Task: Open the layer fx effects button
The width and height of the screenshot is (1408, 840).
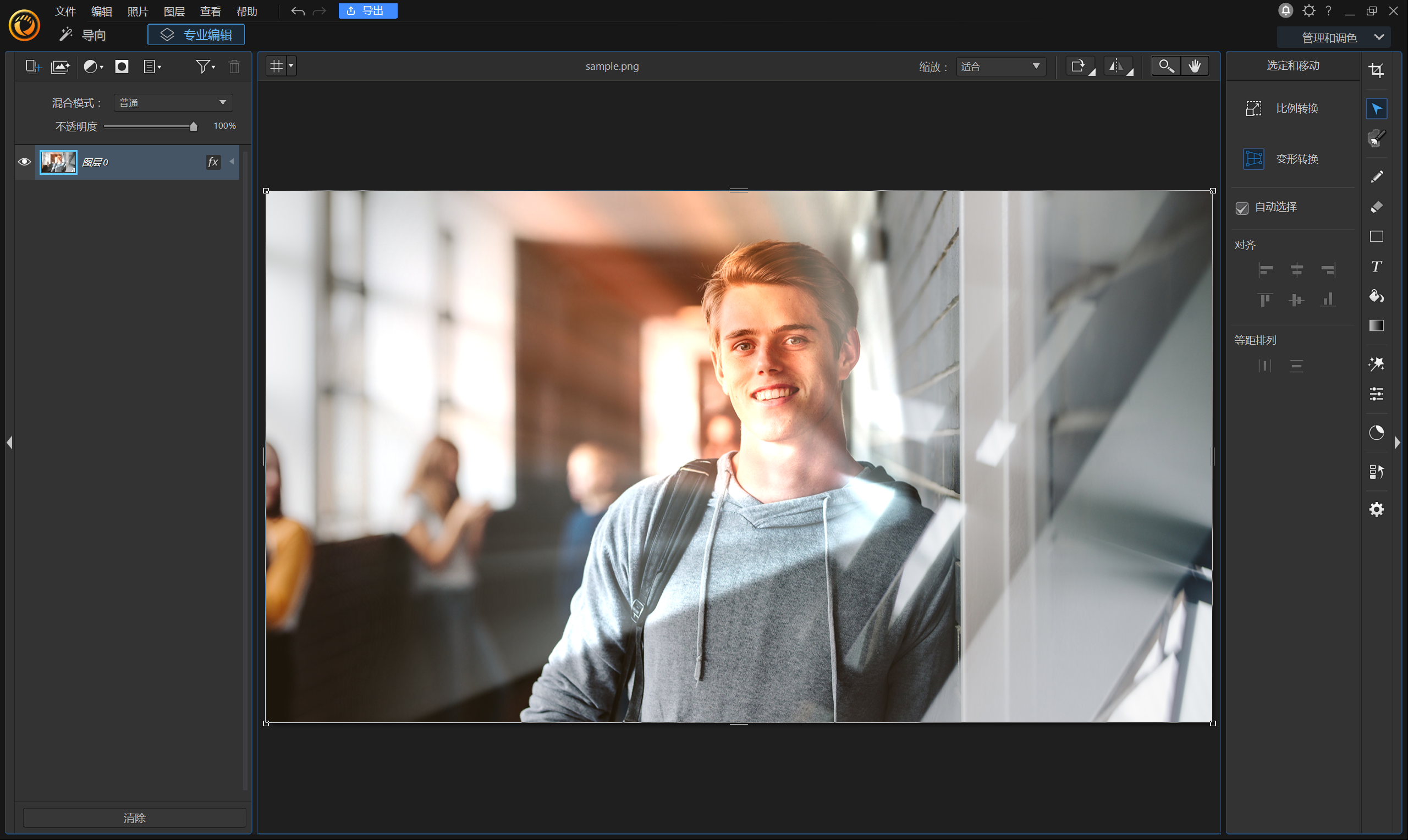Action: (213, 163)
